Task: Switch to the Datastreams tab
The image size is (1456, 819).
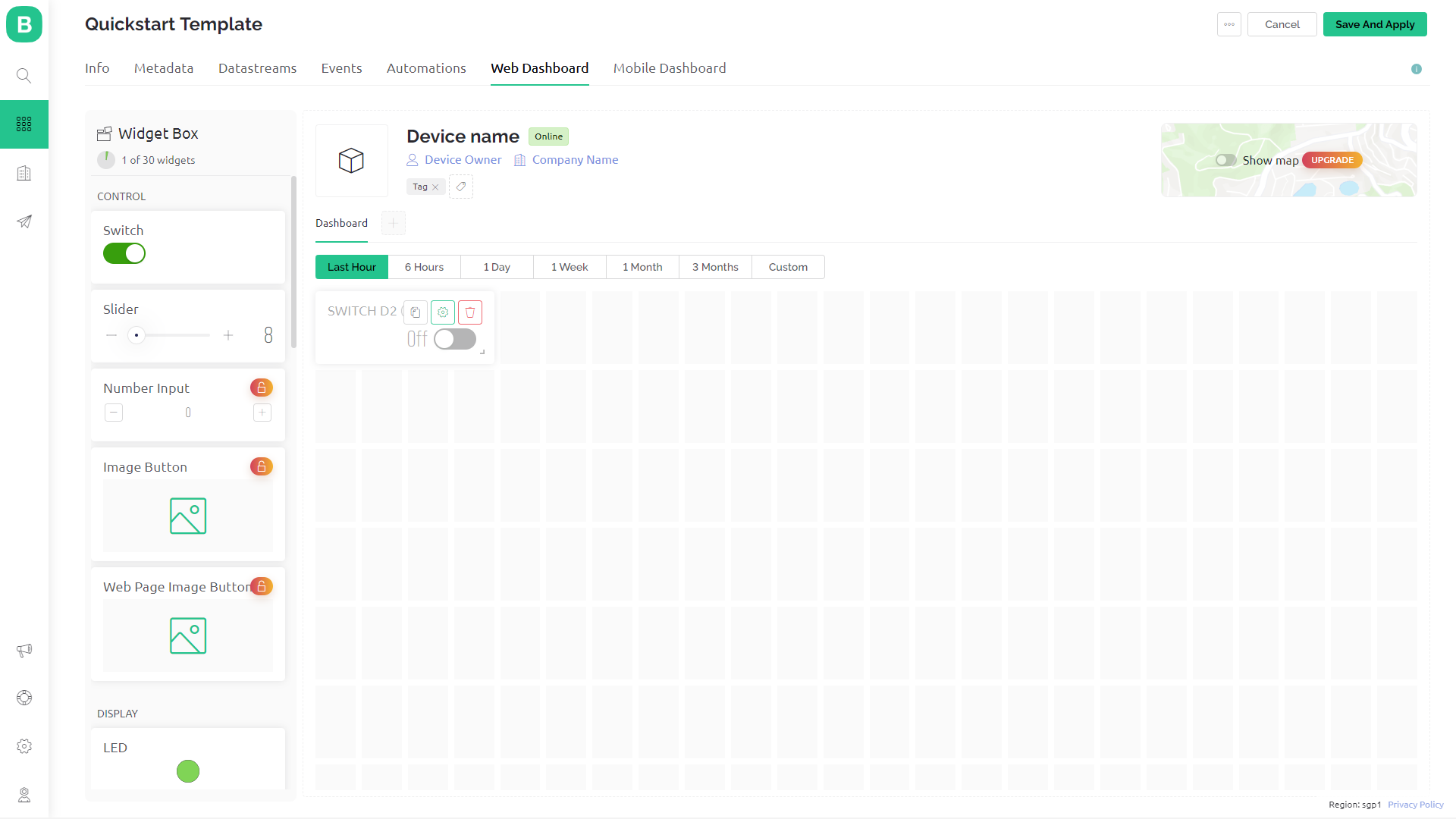Action: click(257, 68)
